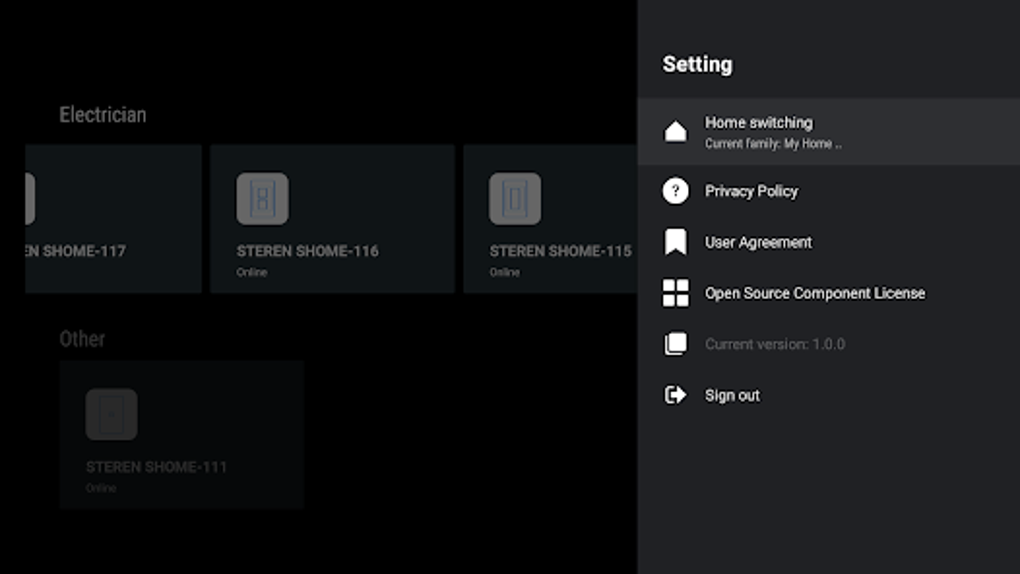Click the STEREN SHOME-115 device icon

pos(515,198)
